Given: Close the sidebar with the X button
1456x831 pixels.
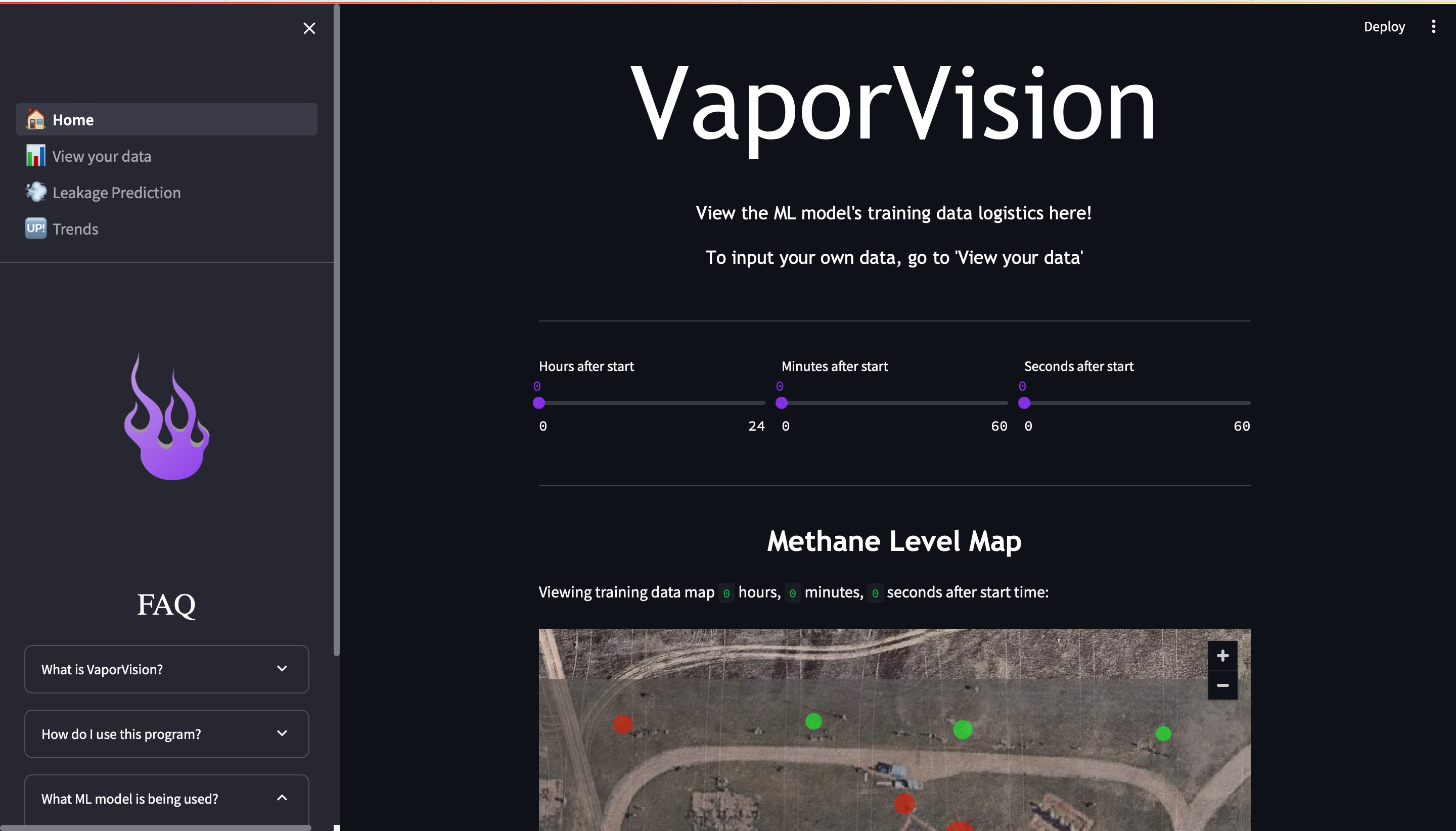Looking at the screenshot, I should (x=309, y=28).
